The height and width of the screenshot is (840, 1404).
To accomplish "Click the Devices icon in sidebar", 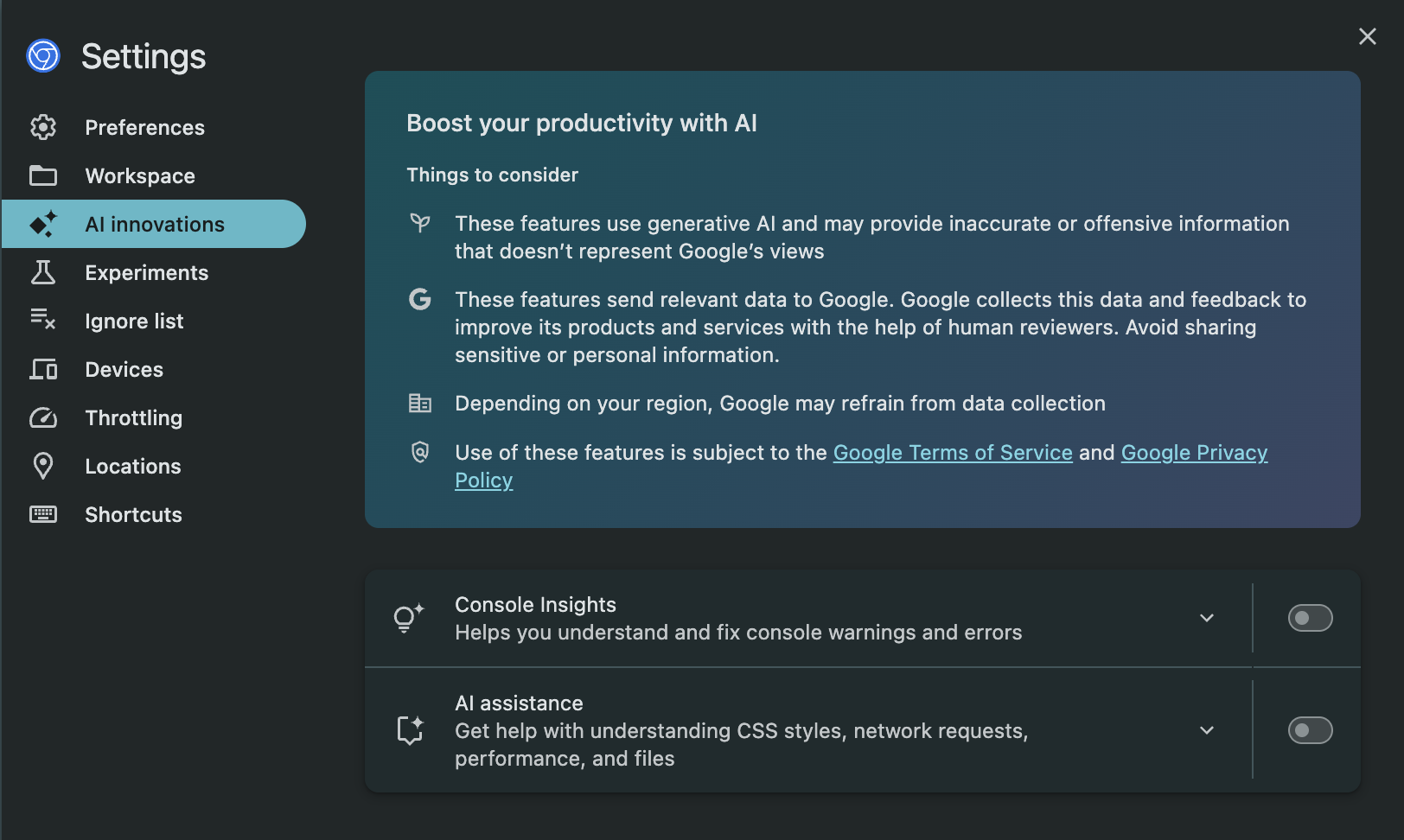I will [x=43, y=369].
